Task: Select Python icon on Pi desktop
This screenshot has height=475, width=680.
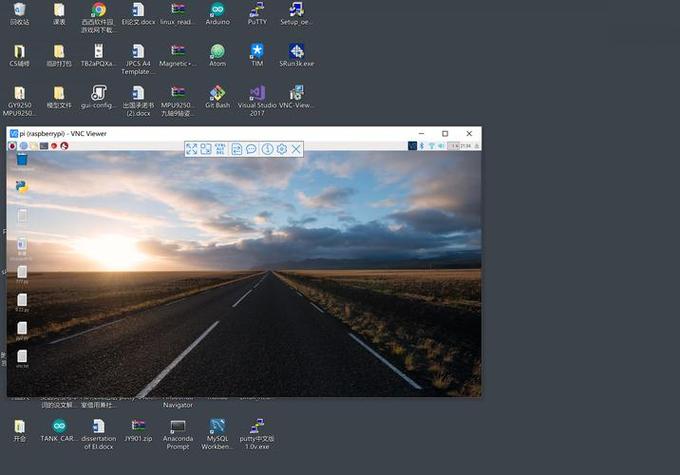Action: coord(22,187)
